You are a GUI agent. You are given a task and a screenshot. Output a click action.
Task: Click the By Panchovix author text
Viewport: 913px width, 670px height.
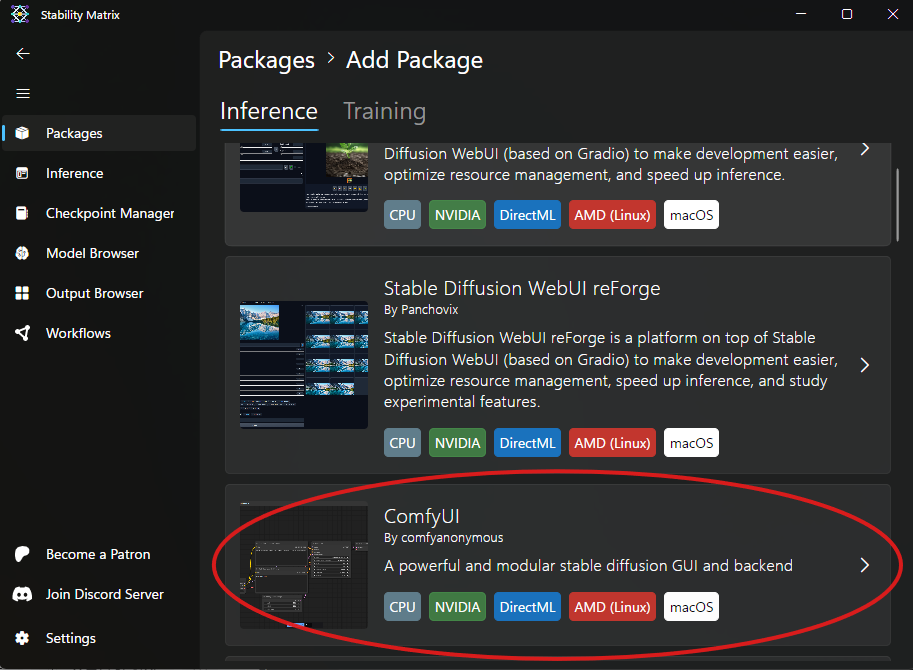(x=421, y=310)
